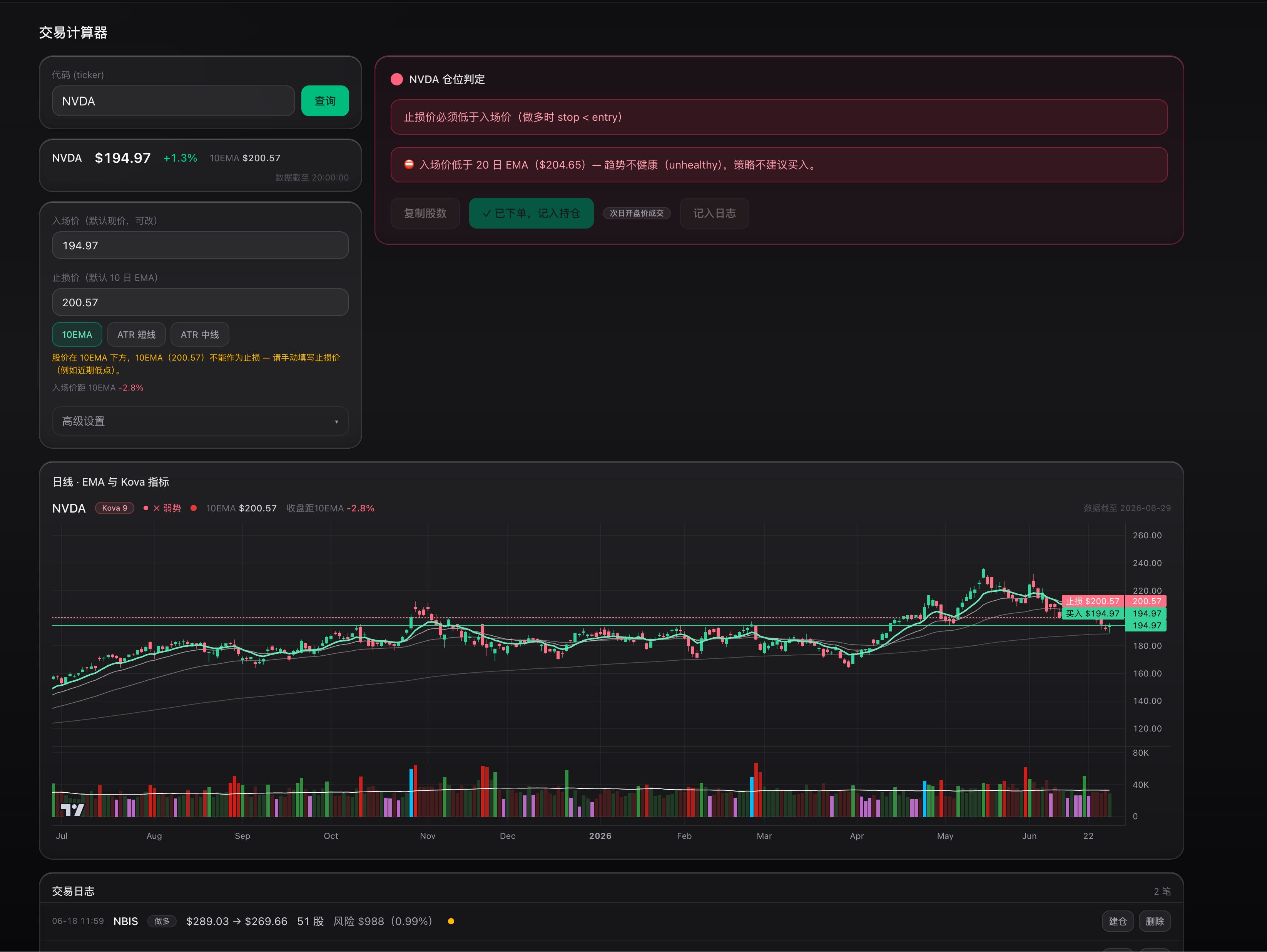The width and height of the screenshot is (1267, 952).
Task: Click the yellow 股价在 10EMA 下方 warning text
Action: (196, 364)
